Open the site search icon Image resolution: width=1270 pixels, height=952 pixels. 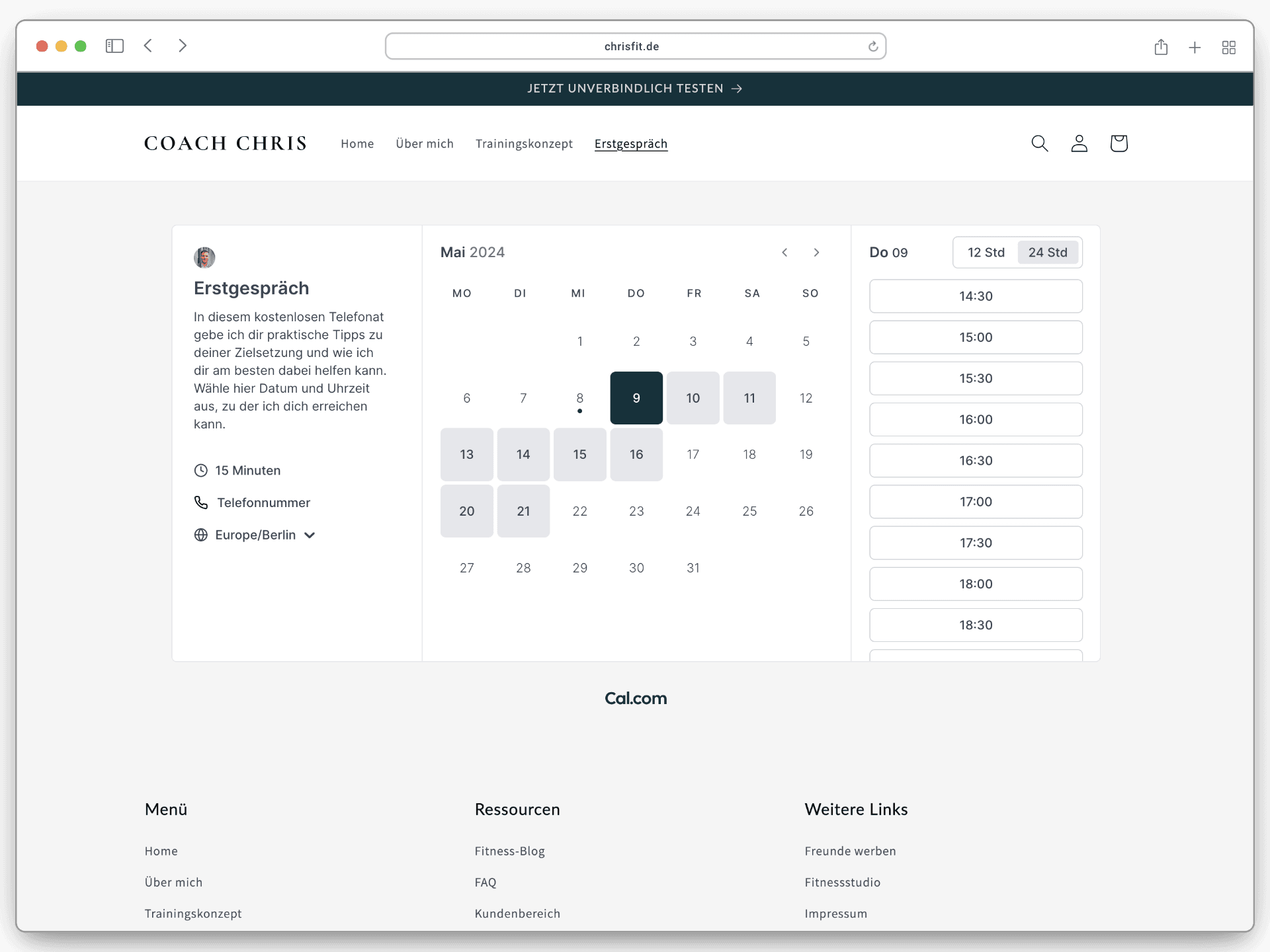(x=1039, y=143)
